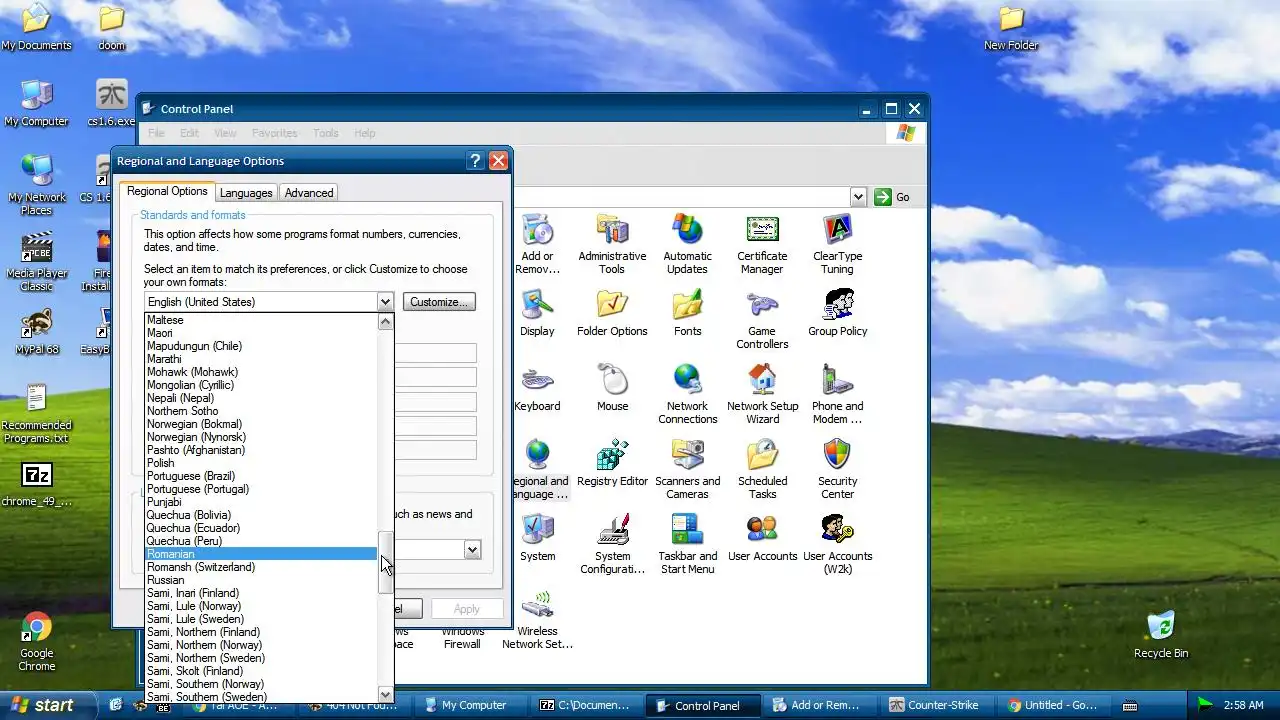Choose Norwegian (Bokmal) format
The height and width of the screenshot is (720, 1280).
pyautogui.click(x=261, y=424)
